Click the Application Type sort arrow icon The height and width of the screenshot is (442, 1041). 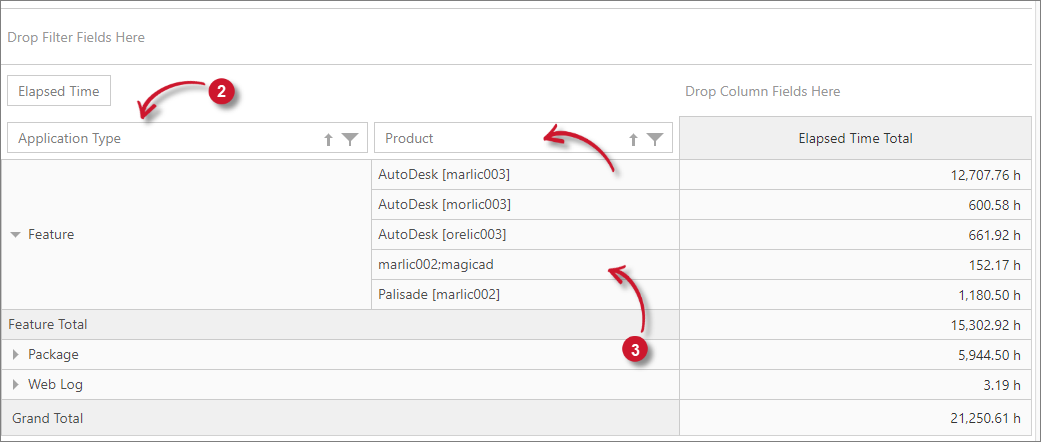pos(328,139)
